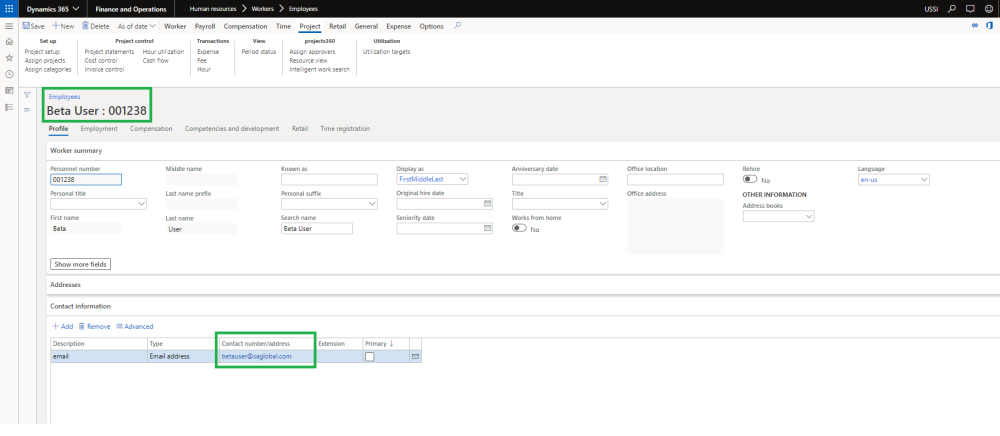Click the Home icon in left sidebar
1000x436 pixels.
[9, 41]
